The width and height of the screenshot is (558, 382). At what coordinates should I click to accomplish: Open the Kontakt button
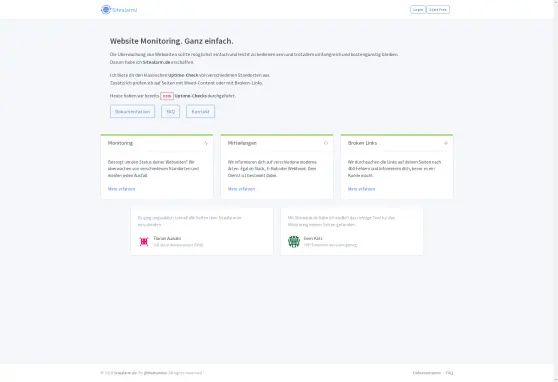[x=200, y=111]
